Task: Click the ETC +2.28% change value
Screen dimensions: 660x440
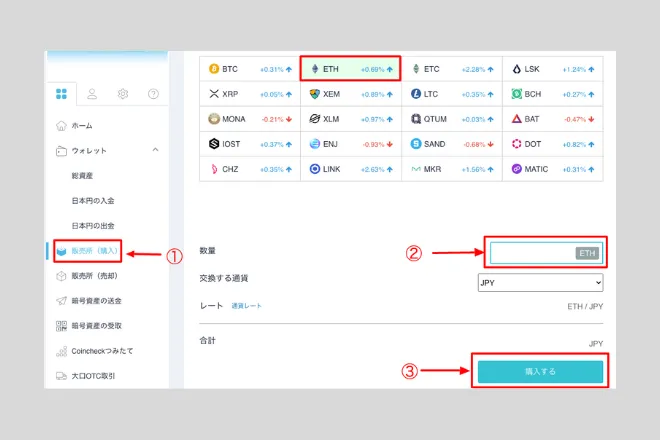Action: point(474,69)
